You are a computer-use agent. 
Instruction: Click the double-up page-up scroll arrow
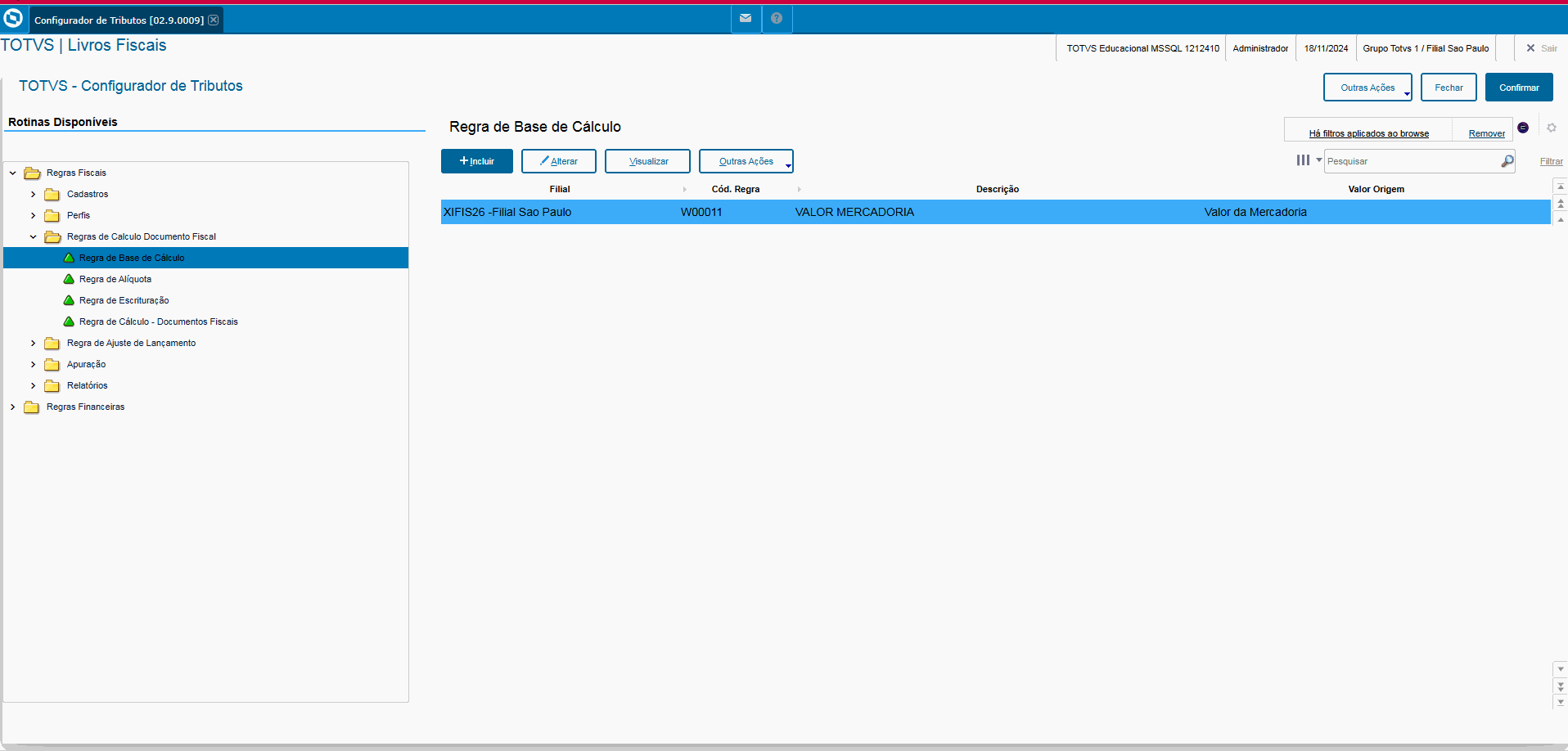pos(1561,203)
